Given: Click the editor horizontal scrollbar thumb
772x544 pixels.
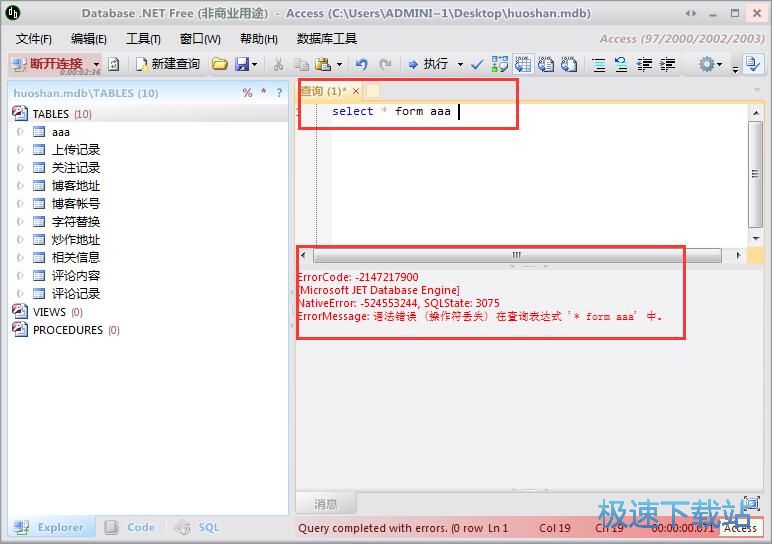Looking at the screenshot, I should pyautogui.click(x=517, y=255).
